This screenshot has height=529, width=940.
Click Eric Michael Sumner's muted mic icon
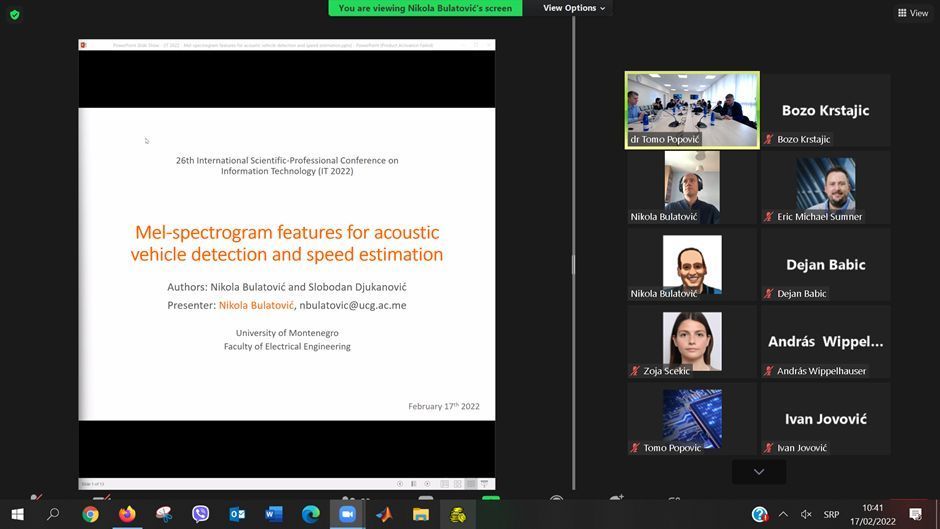tap(768, 217)
